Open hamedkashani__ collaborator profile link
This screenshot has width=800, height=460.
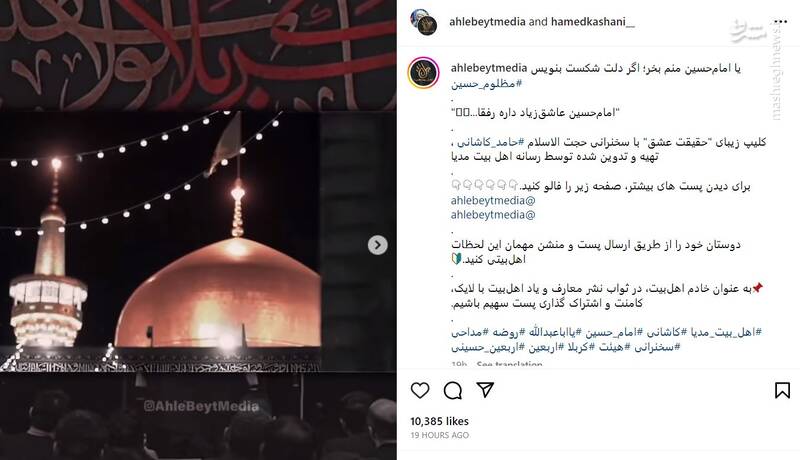coord(593,22)
